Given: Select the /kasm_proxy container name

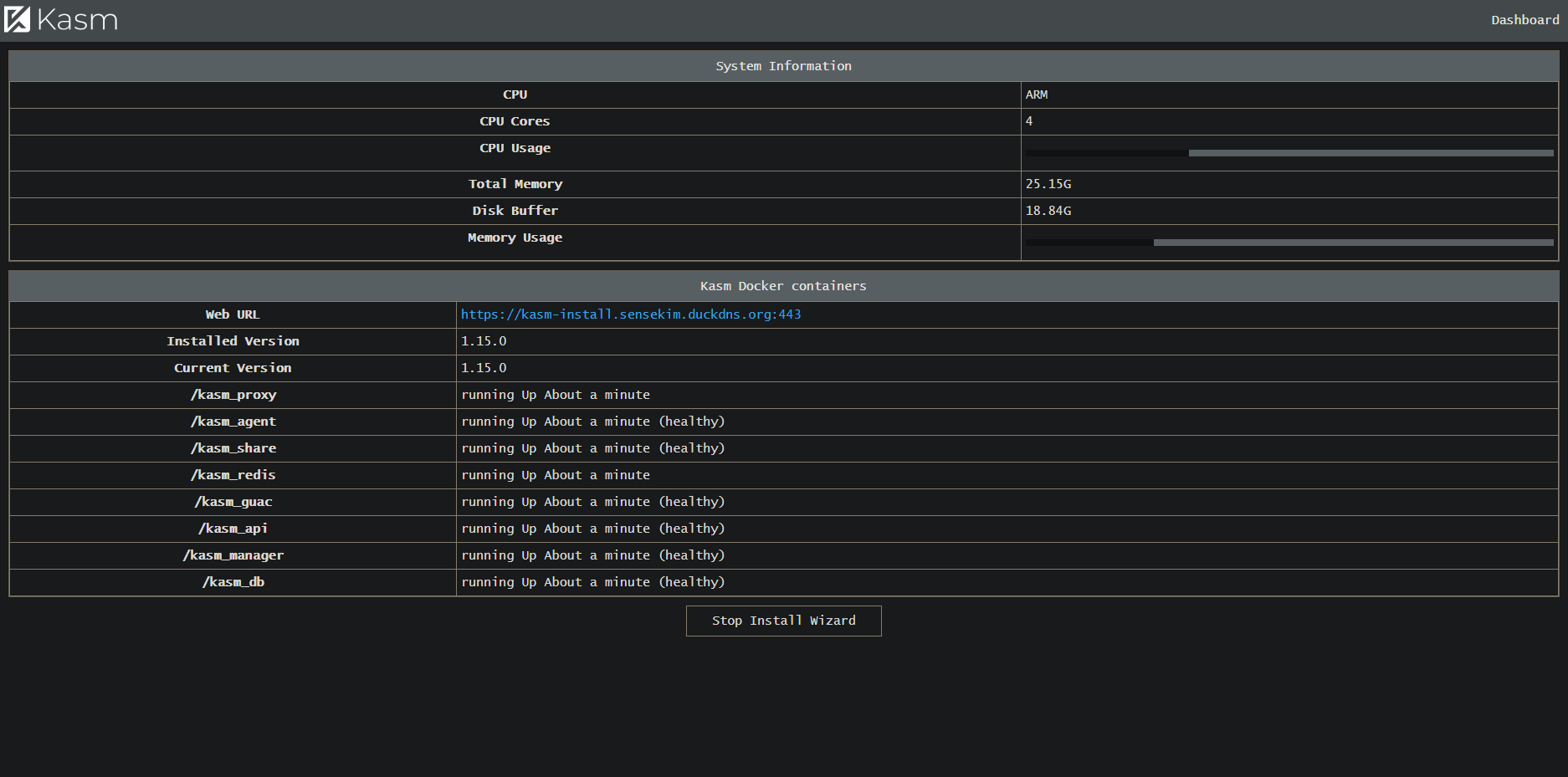Looking at the screenshot, I should click(x=233, y=395).
